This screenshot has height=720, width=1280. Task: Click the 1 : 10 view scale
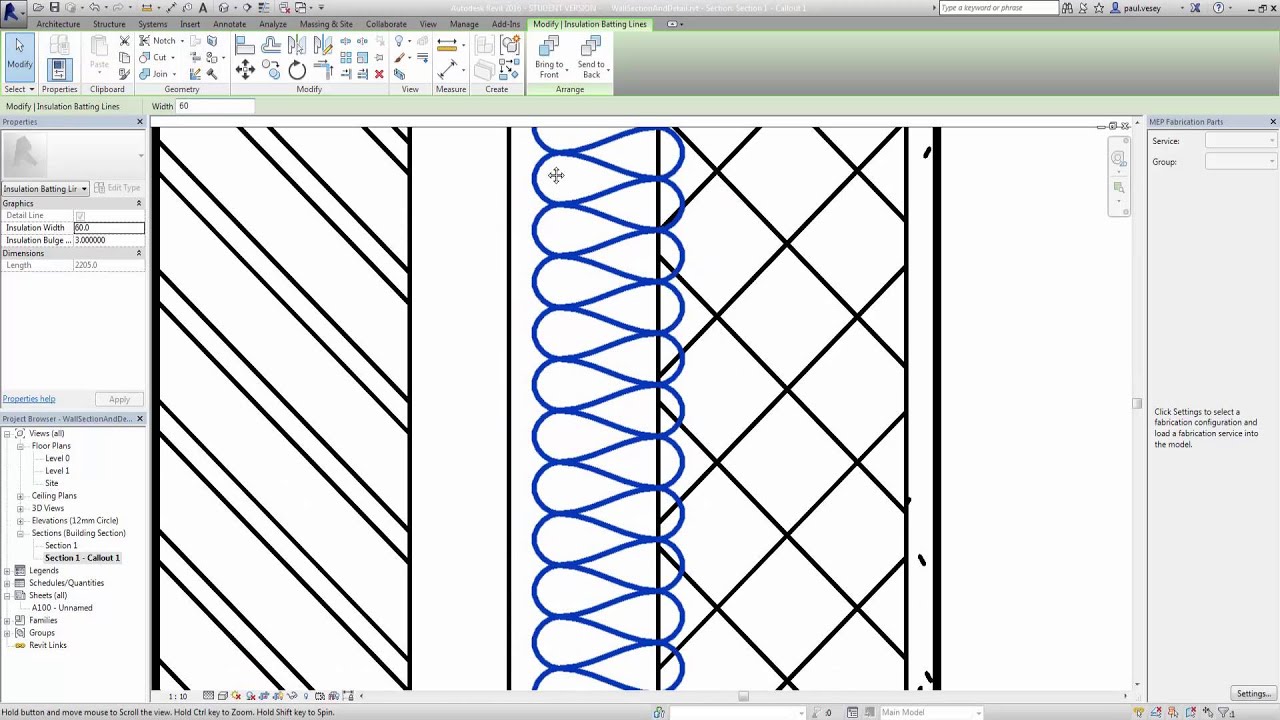point(177,696)
